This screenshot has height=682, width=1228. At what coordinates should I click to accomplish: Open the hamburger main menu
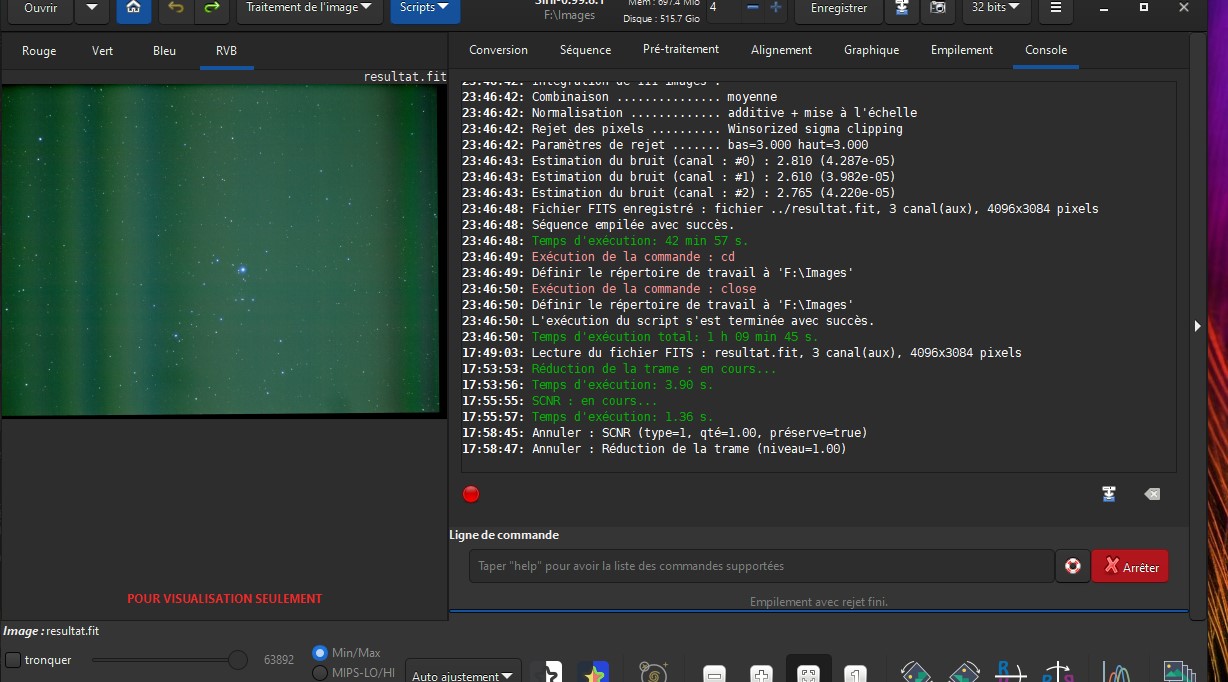1055,8
